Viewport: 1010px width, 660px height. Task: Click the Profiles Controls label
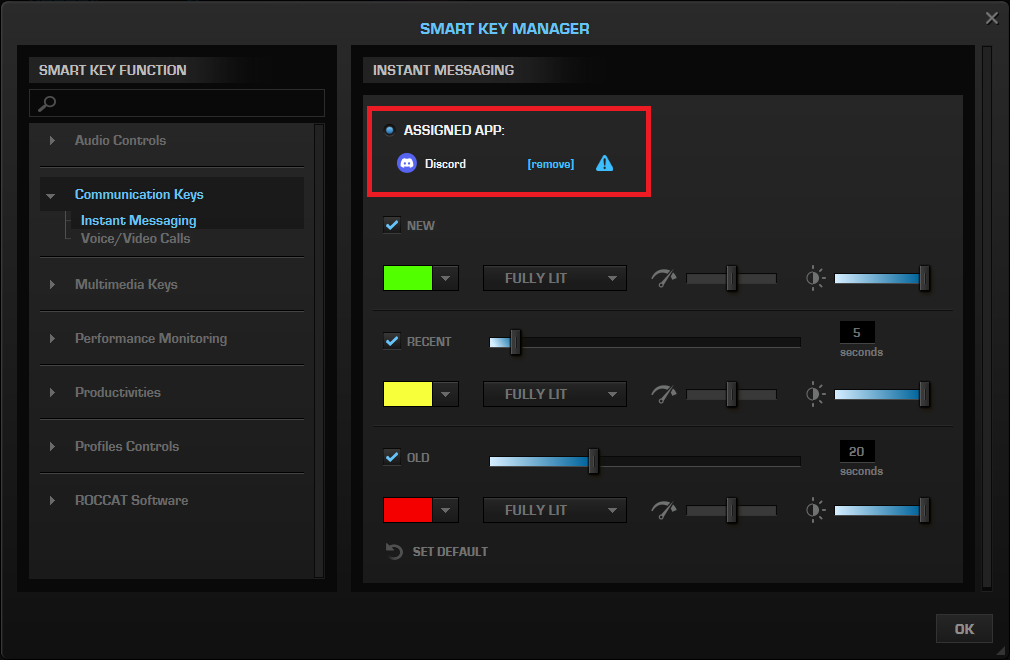[x=127, y=447]
